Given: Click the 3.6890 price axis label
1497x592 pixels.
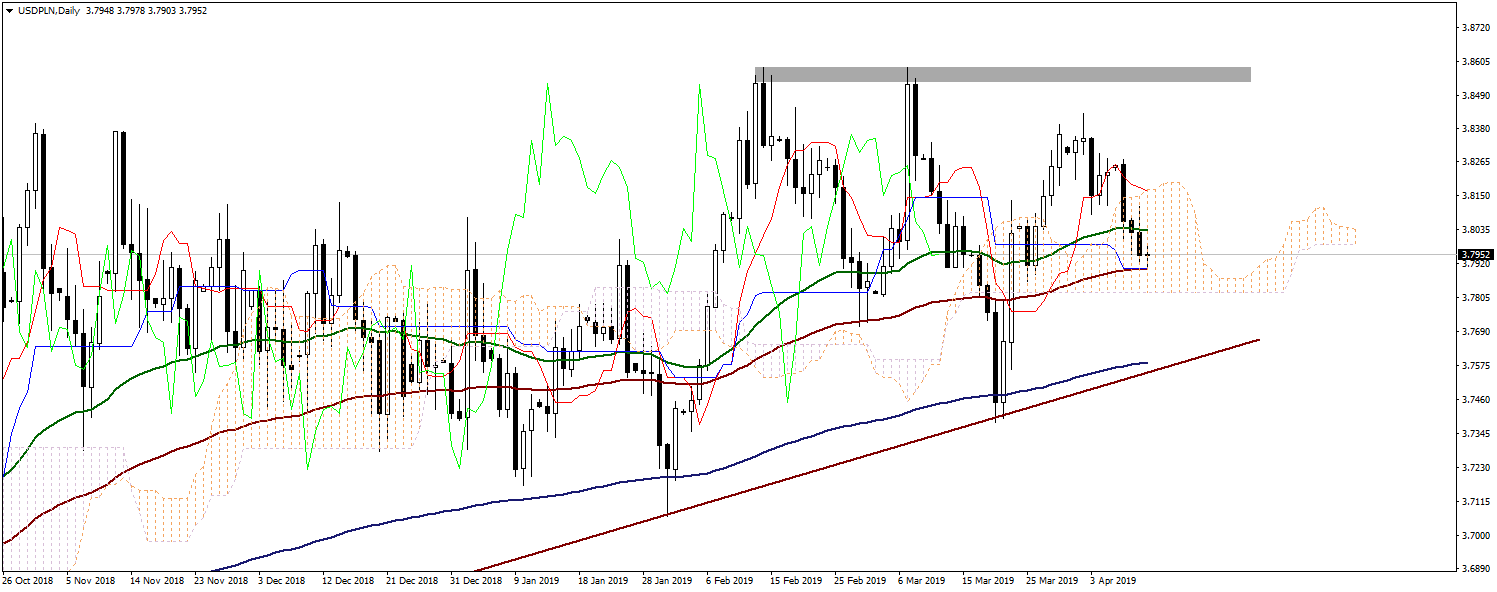Looking at the screenshot, I should click(x=1474, y=569).
